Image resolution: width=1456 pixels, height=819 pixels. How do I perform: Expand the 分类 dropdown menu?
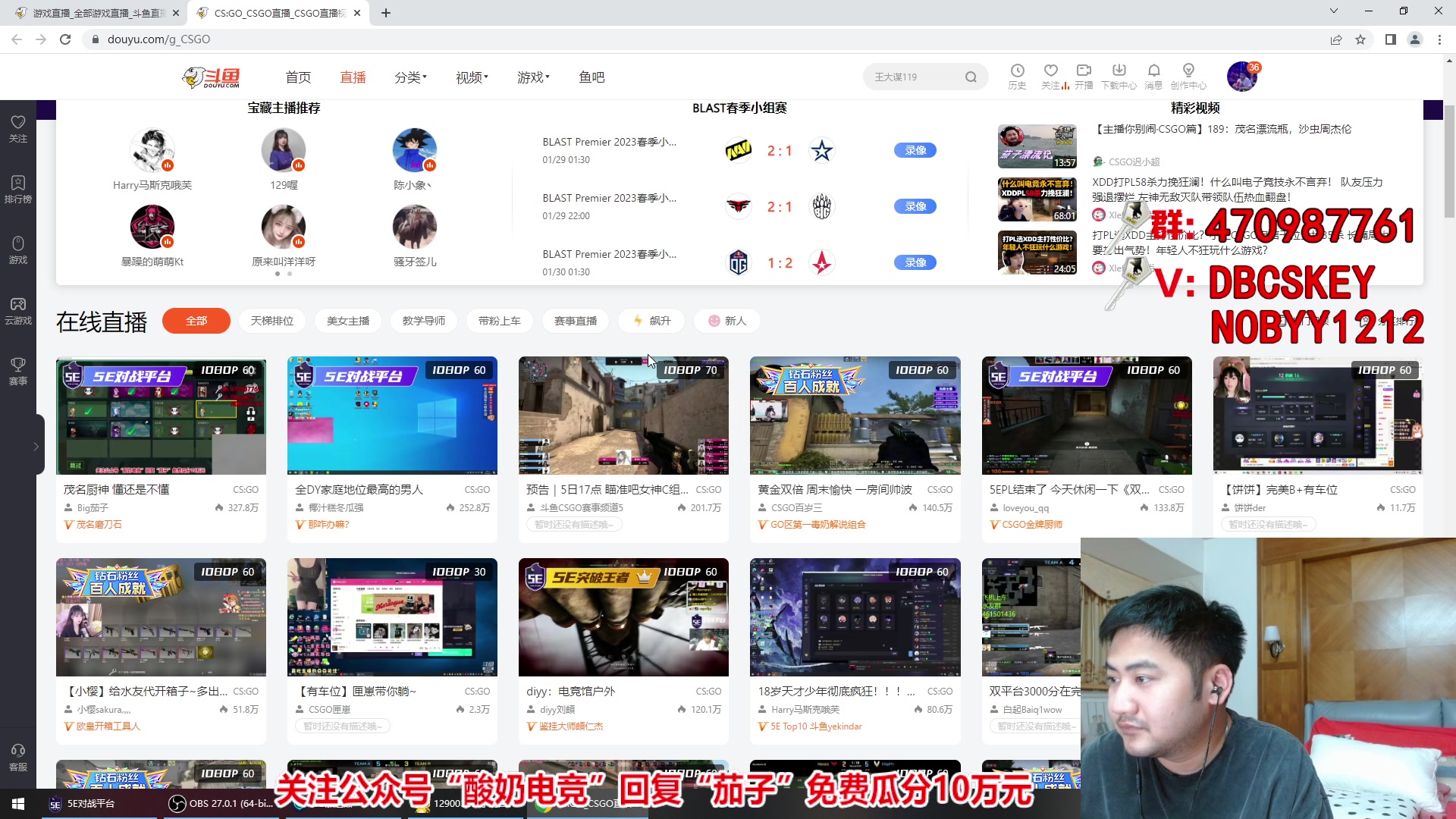pos(410,77)
